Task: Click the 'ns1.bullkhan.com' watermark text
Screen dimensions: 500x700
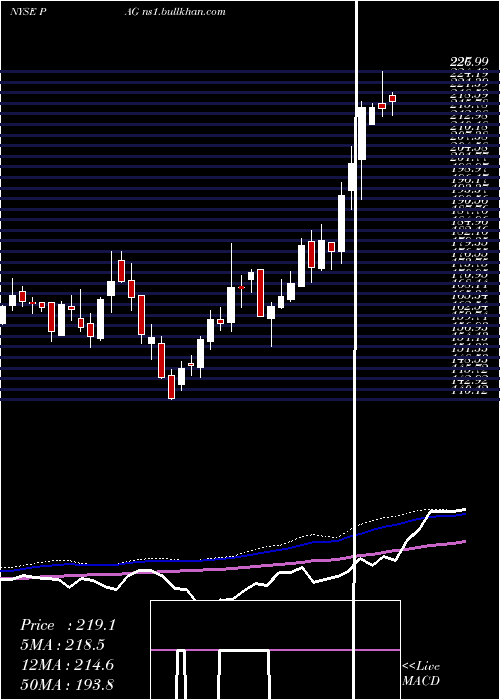Action: point(183,12)
